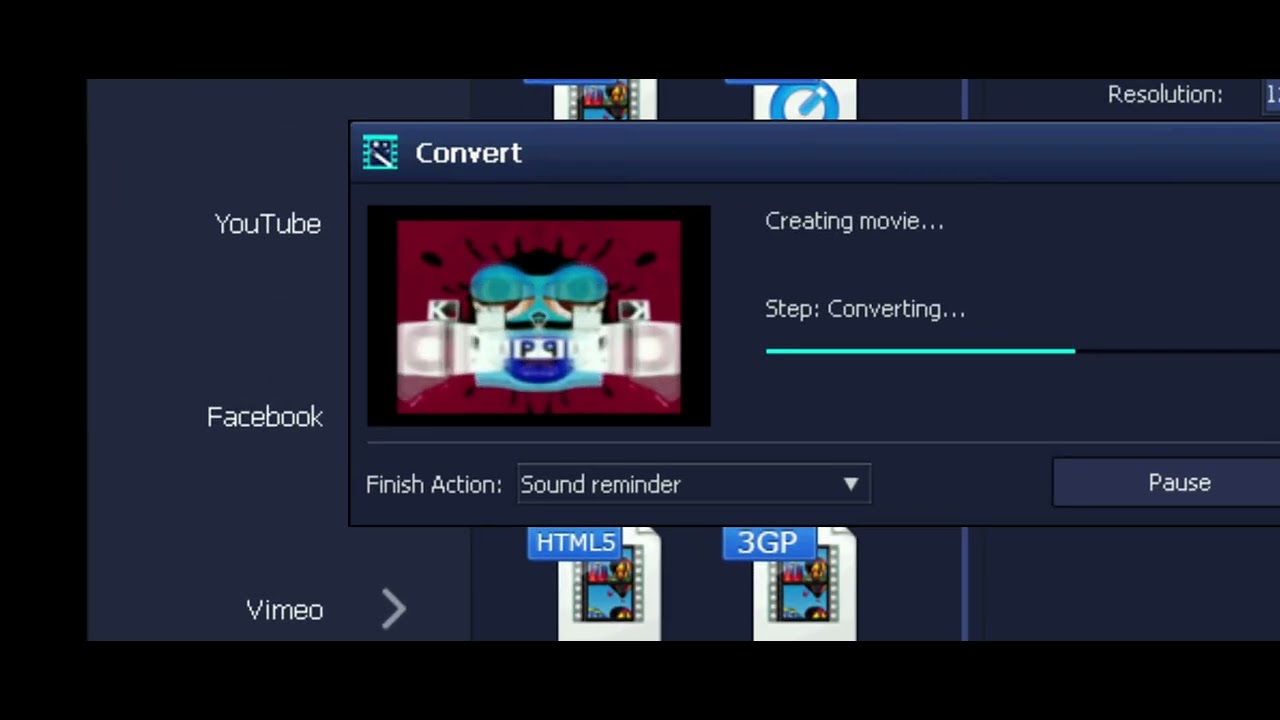
Task: Select Facebook in the sidebar
Action: [265, 417]
